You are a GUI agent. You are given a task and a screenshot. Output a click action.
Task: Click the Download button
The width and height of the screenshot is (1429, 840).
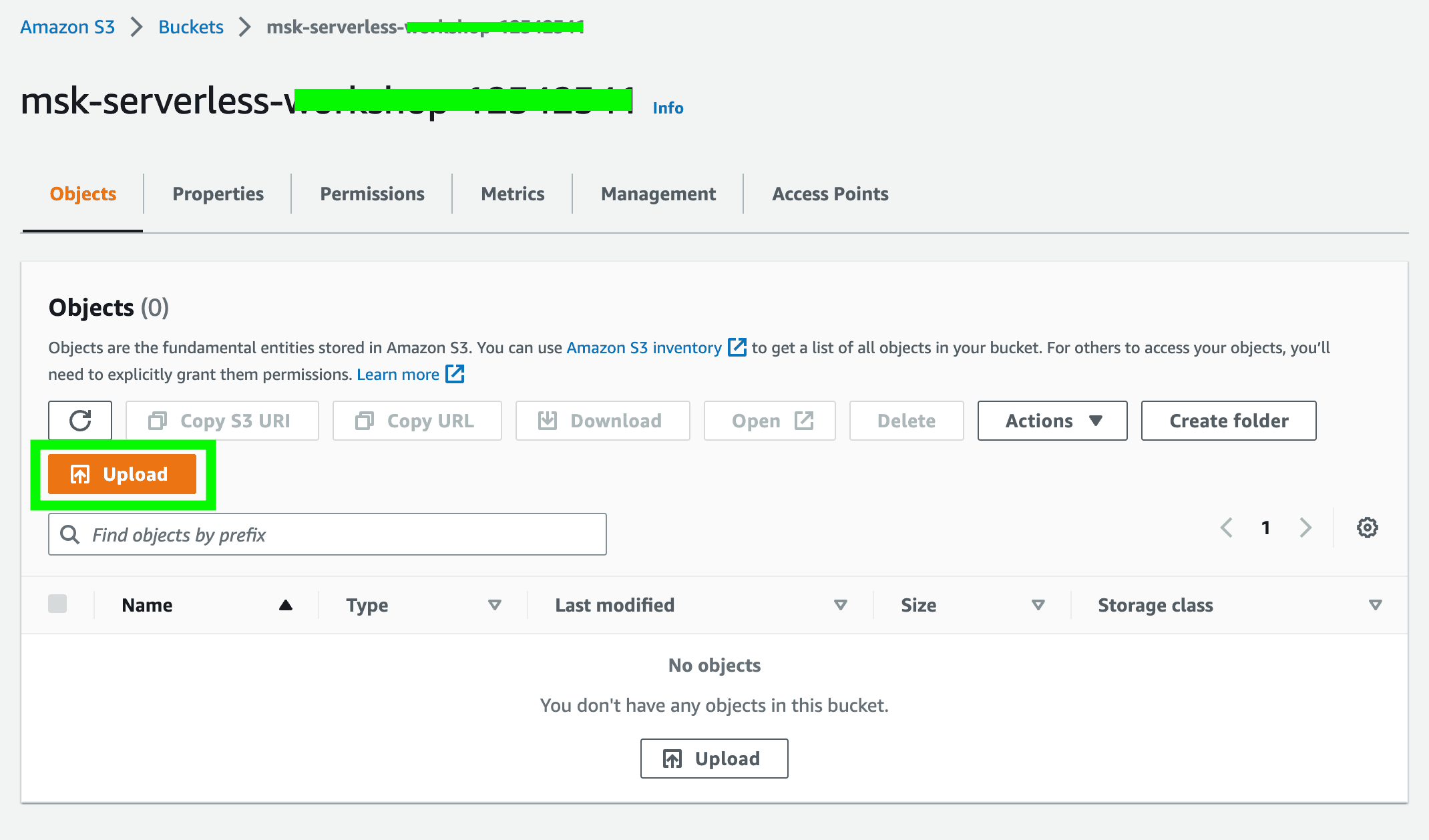point(603,421)
